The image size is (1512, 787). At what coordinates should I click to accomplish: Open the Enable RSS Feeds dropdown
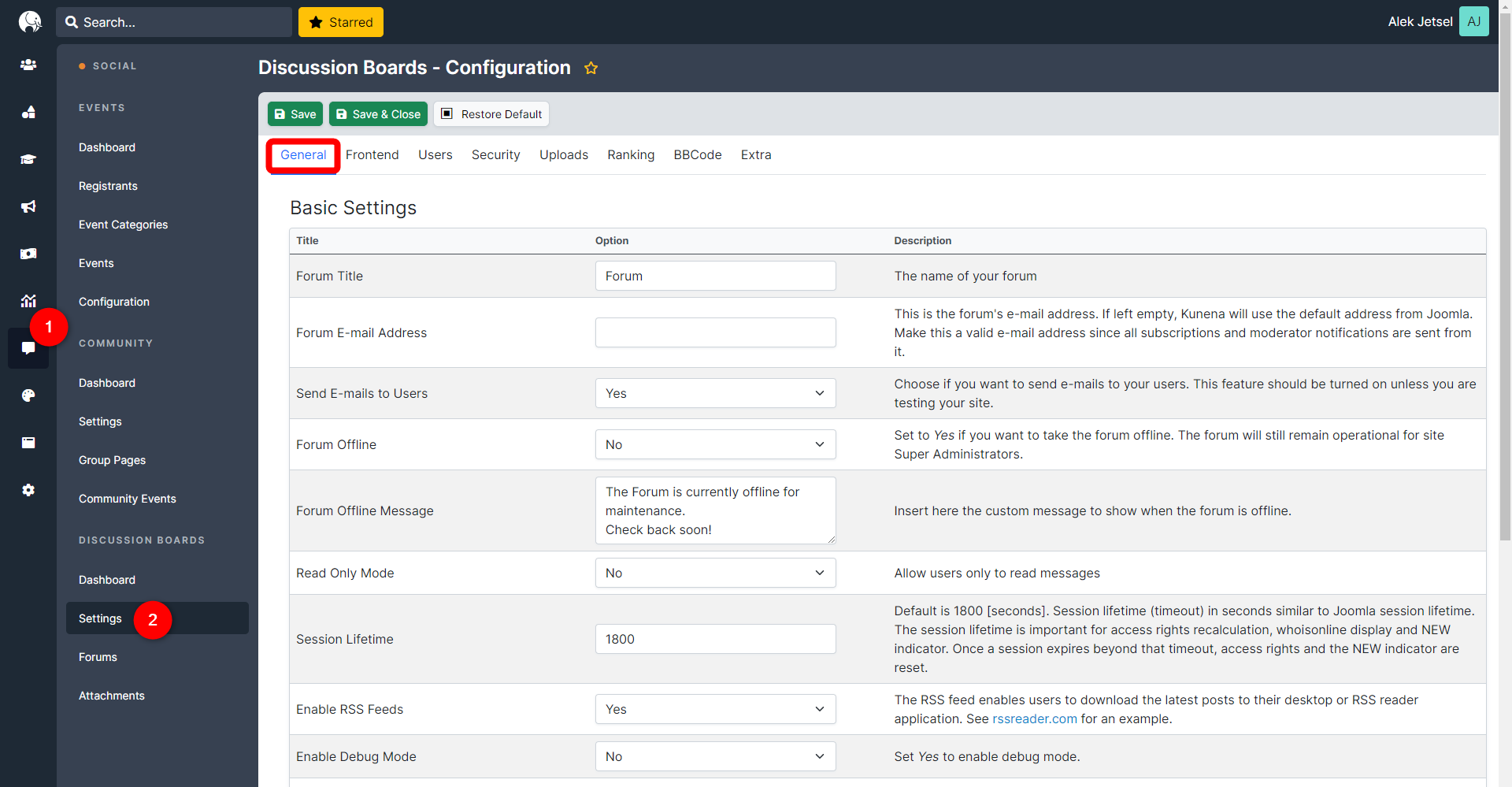[x=715, y=709]
